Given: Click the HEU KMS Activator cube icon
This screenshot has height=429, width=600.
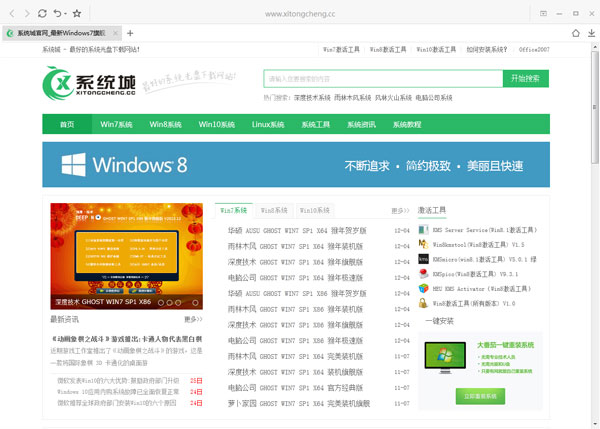Looking at the screenshot, I should click(x=423, y=289).
